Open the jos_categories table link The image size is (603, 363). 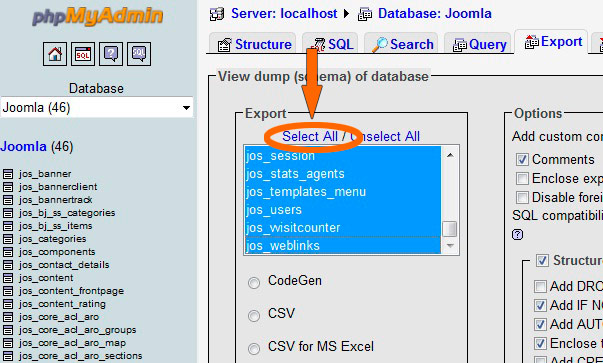(x=52, y=239)
